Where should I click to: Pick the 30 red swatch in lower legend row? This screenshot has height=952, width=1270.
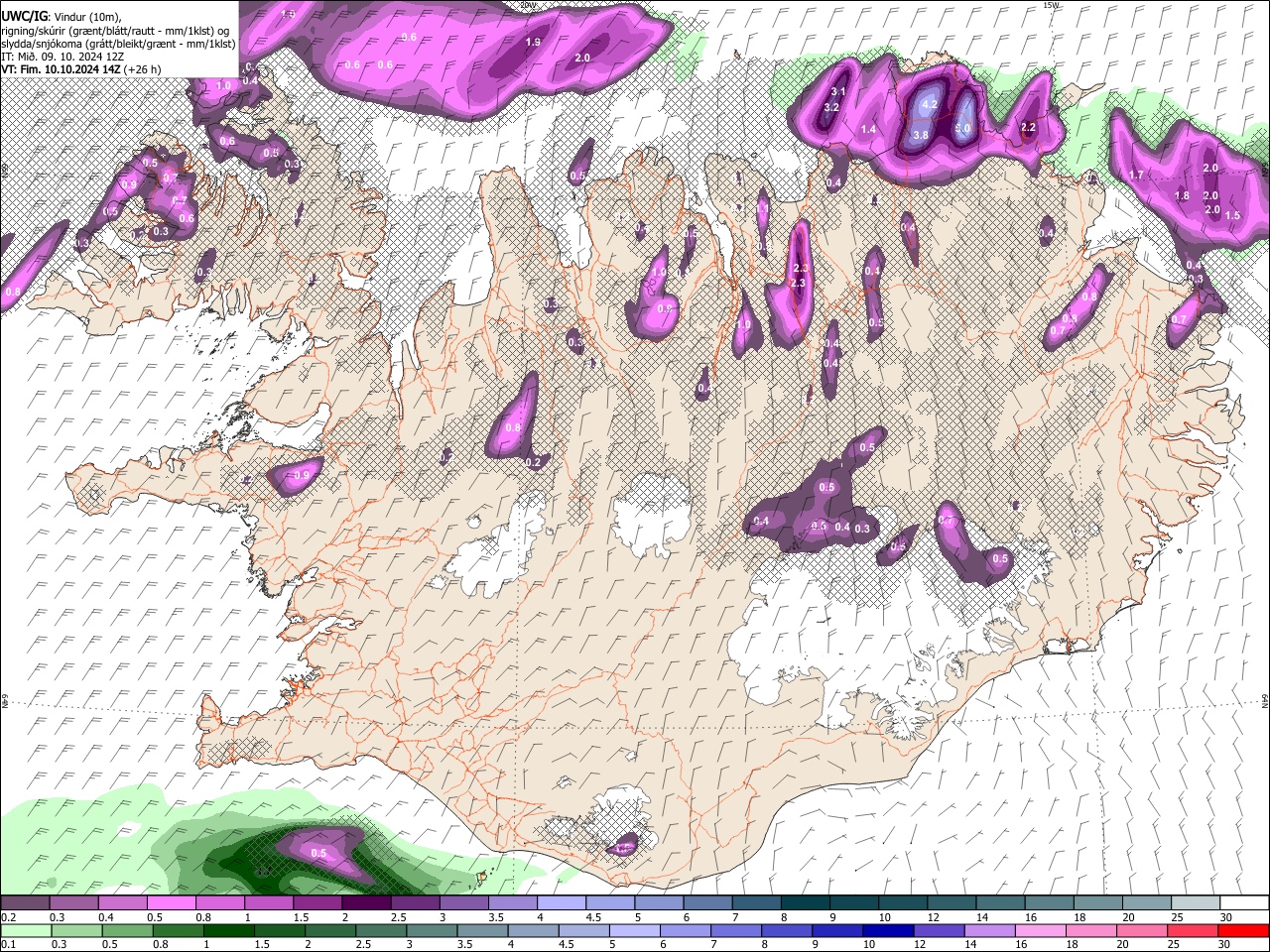point(1242,930)
